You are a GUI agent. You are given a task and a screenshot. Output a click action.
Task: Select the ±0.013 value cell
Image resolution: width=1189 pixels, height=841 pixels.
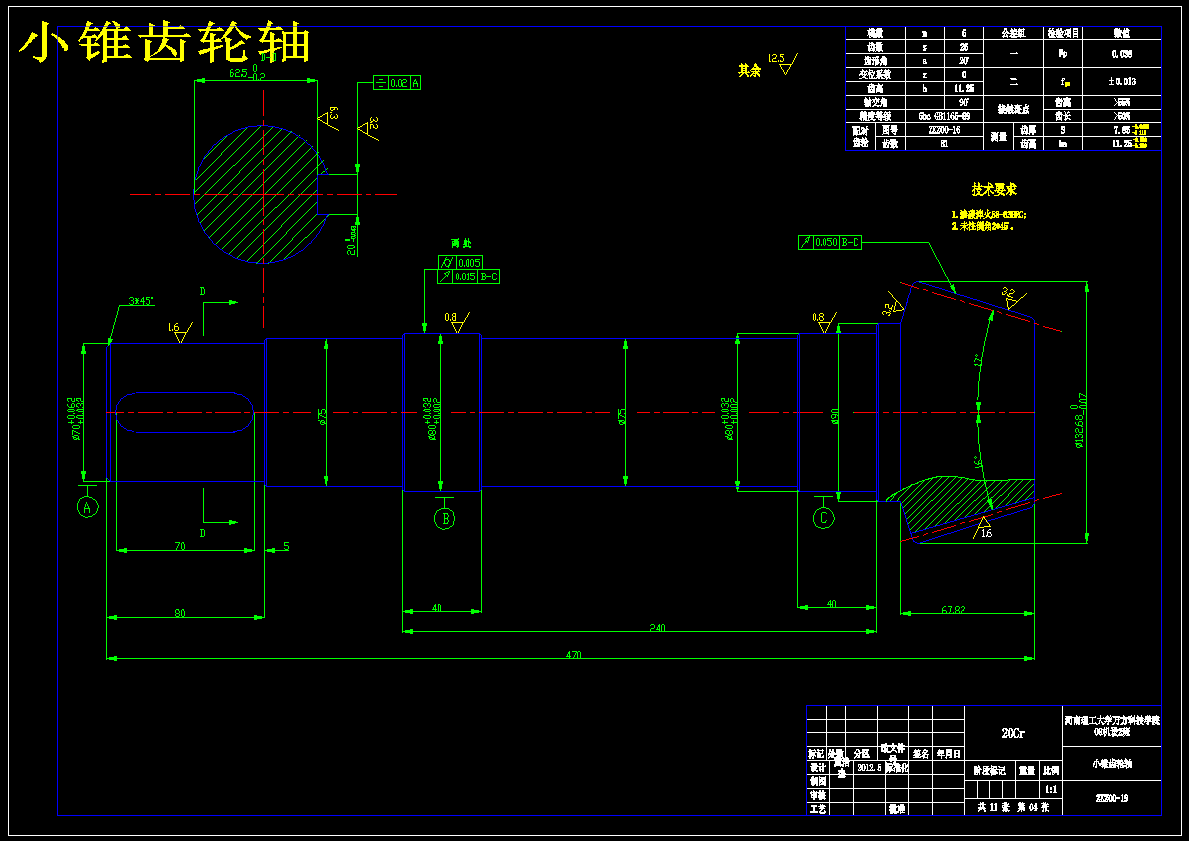1122,81
